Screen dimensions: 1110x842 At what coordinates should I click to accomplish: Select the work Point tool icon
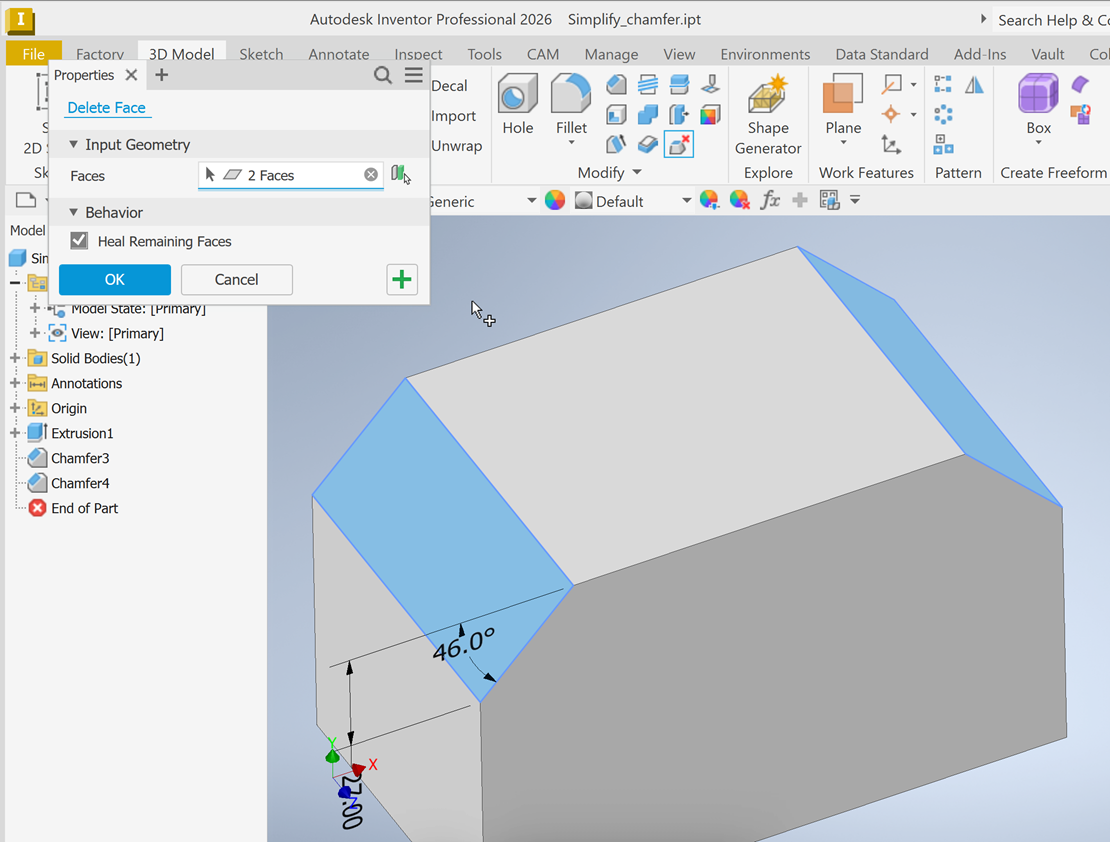pyautogui.click(x=891, y=114)
